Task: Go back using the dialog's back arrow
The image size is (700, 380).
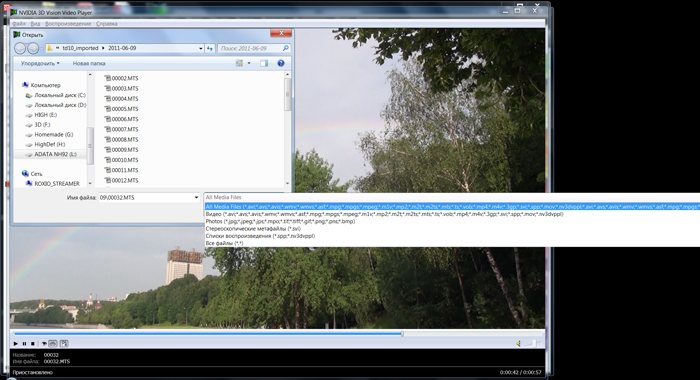Action: [x=20, y=48]
